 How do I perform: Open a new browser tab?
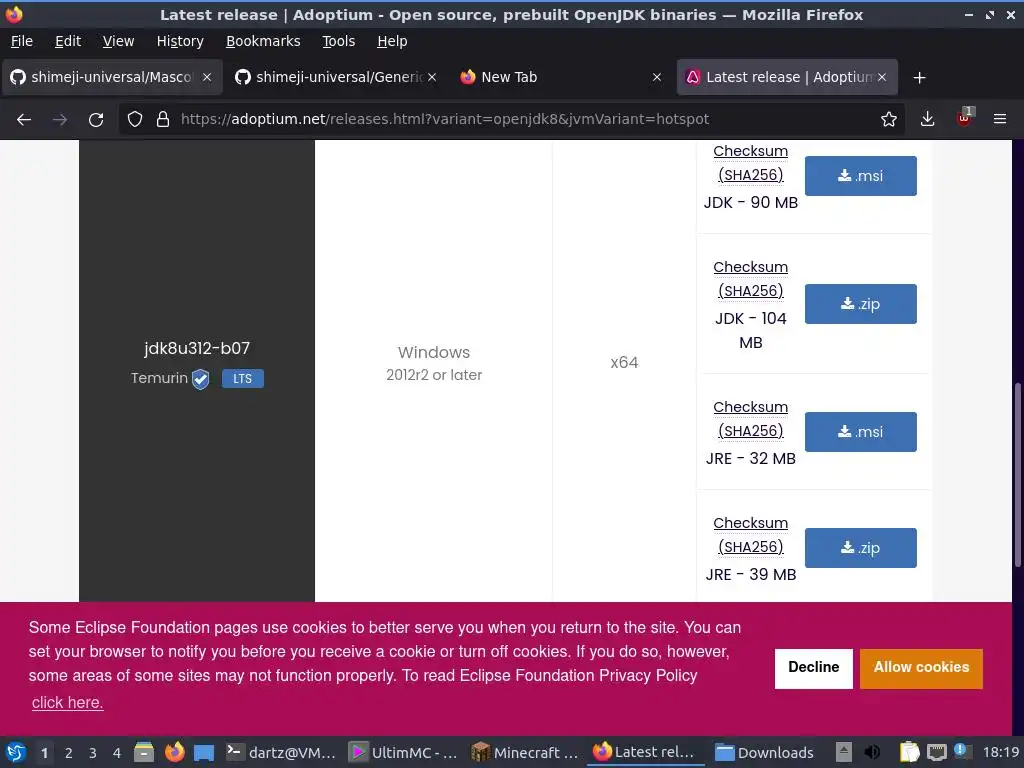920,78
